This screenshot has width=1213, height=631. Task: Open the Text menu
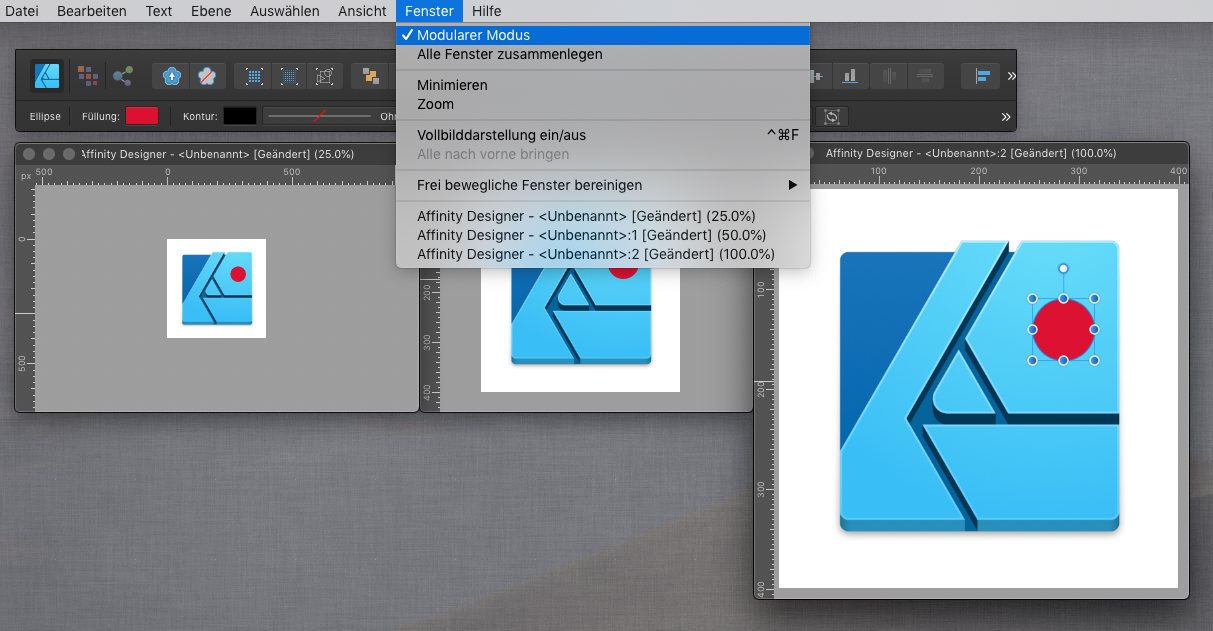coord(159,11)
